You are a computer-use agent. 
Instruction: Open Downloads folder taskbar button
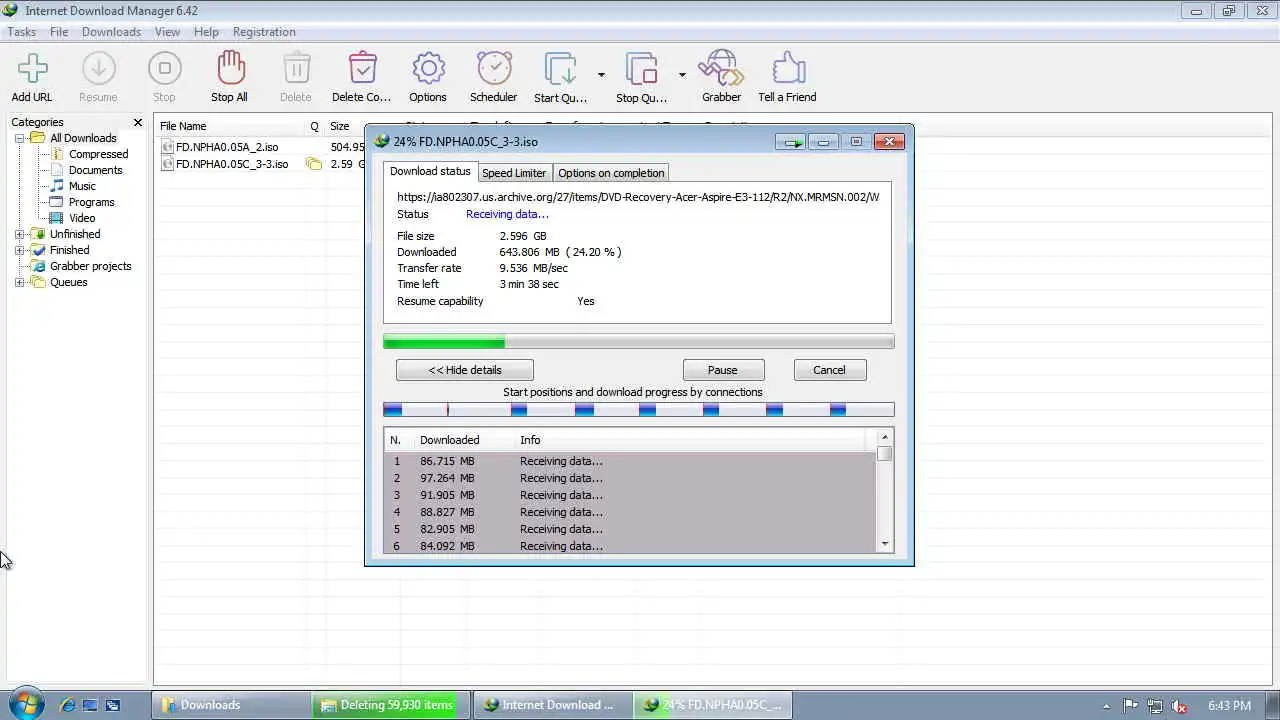(x=231, y=705)
